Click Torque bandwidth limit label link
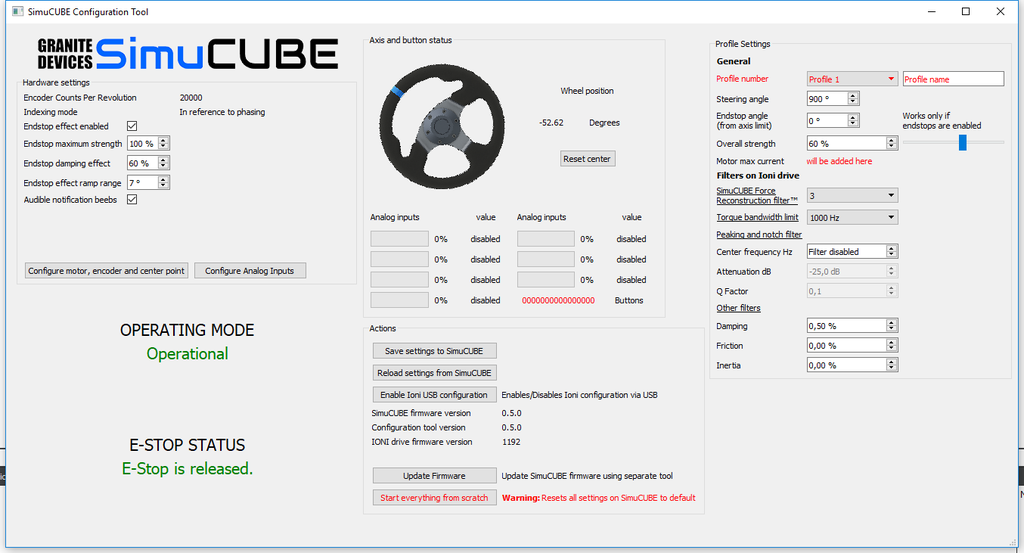1024x553 pixels. pyautogui.click(x=757, y=217)
